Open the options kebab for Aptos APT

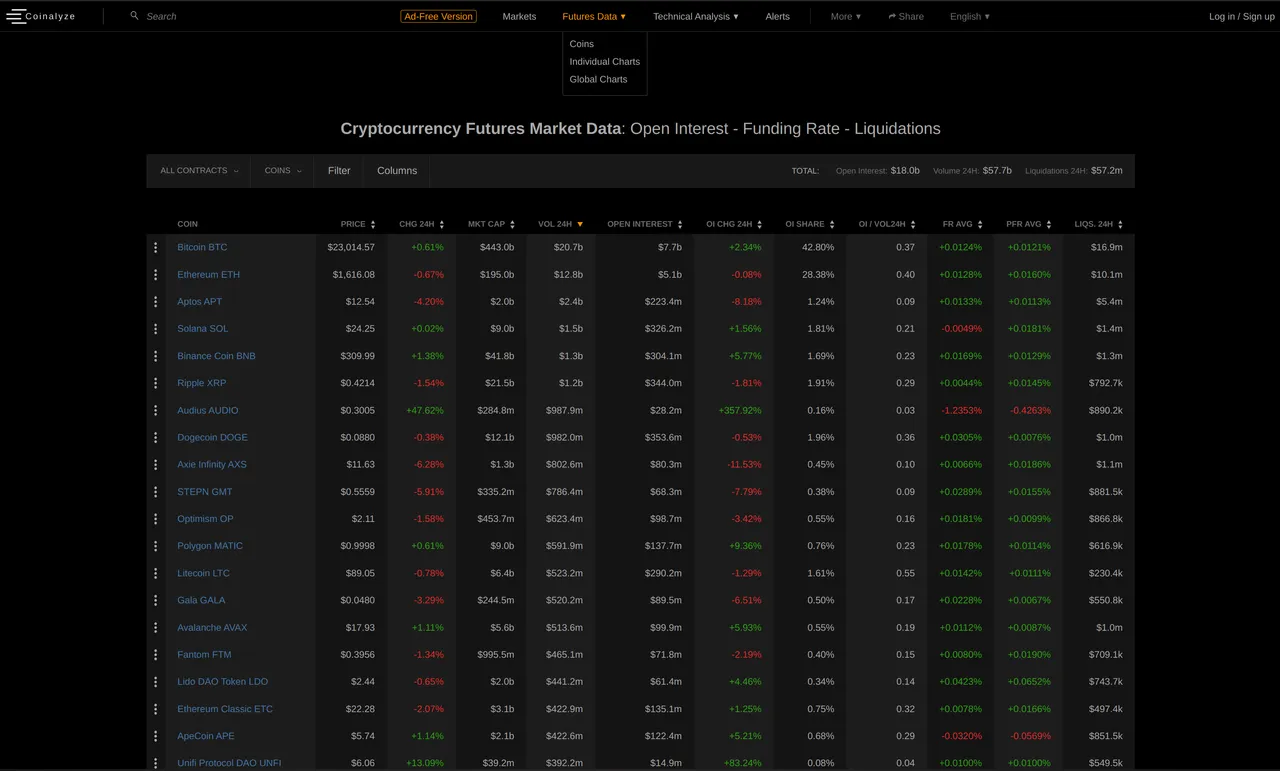(156, 301)
